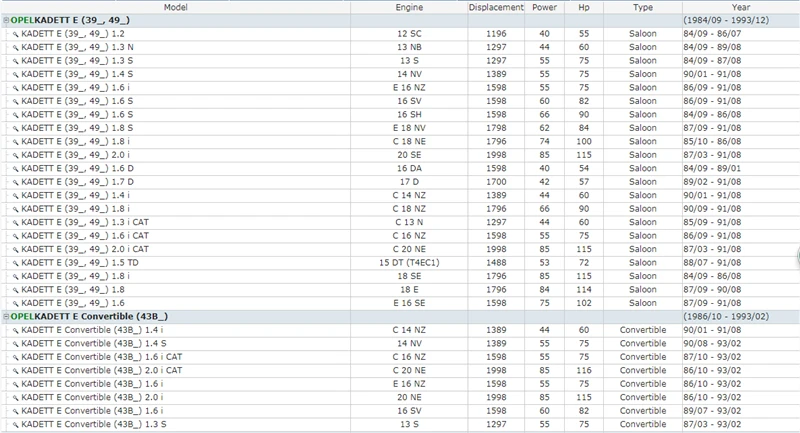Select the Hp value '114'
The height and width of the screenshot is (433, 800).
coord(584,290)
